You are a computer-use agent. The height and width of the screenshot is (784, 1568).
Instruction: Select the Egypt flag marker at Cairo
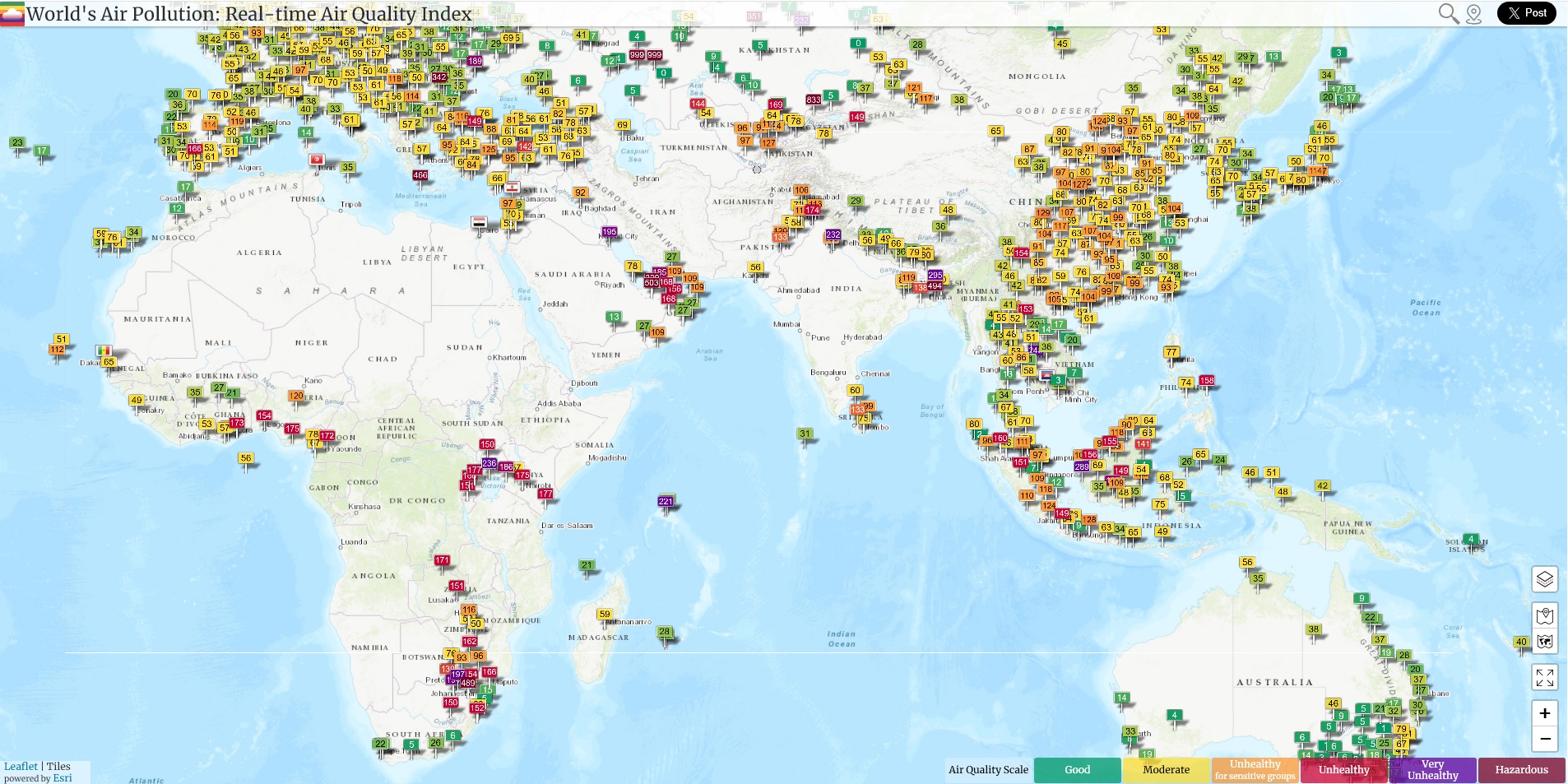480,223
